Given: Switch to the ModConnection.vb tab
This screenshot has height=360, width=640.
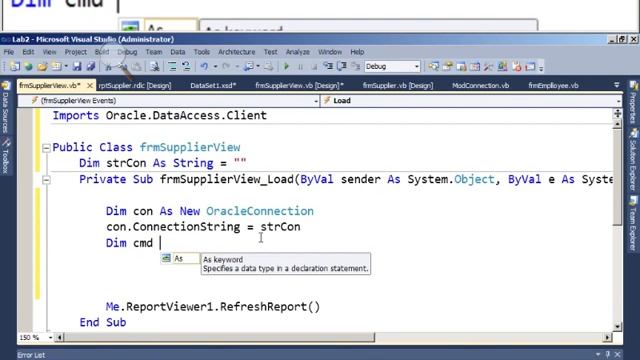Looking at the screenshot, I should click(480, 85).
